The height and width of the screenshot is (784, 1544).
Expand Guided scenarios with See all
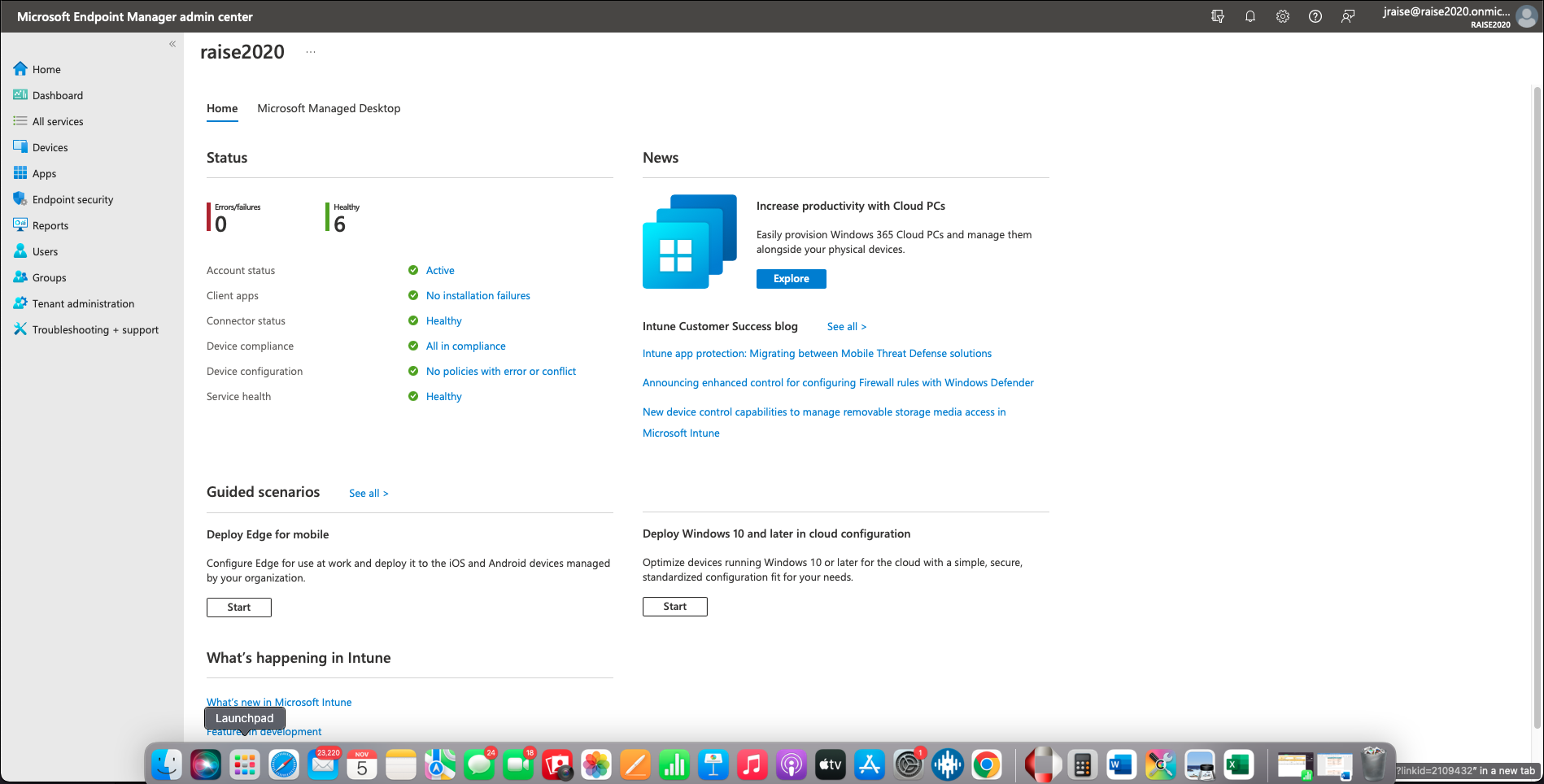pos(369,494)
